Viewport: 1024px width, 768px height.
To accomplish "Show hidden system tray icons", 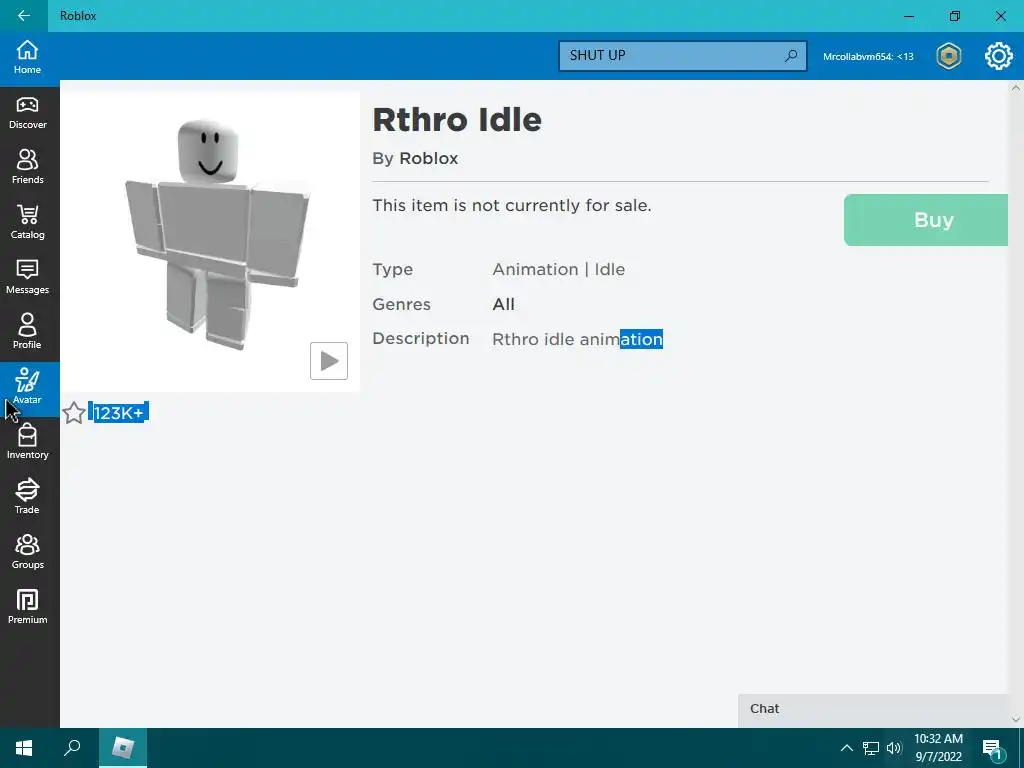I will pos(846,748).
